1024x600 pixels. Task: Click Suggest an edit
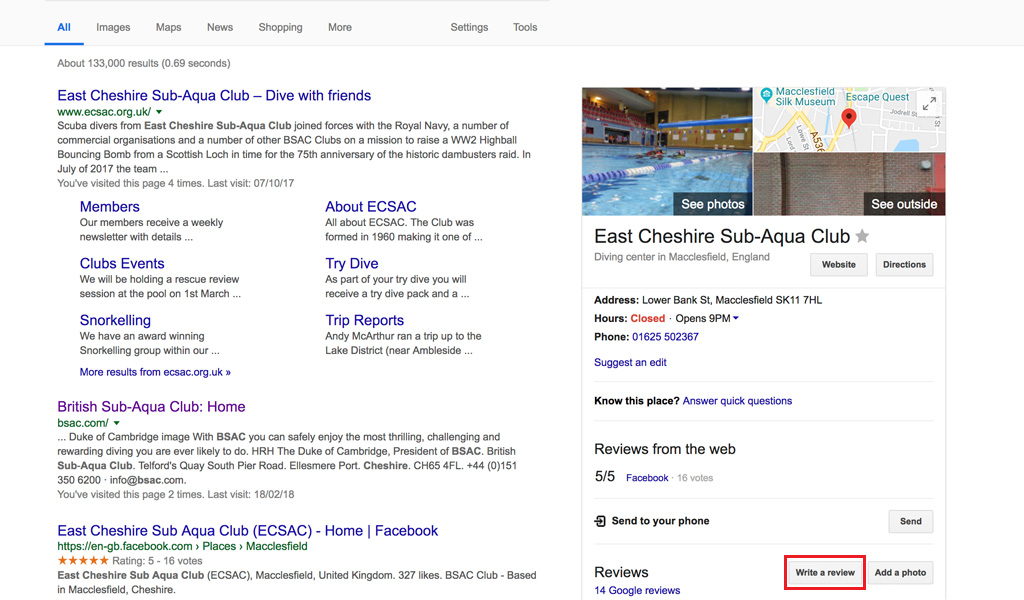pos(630,362)
